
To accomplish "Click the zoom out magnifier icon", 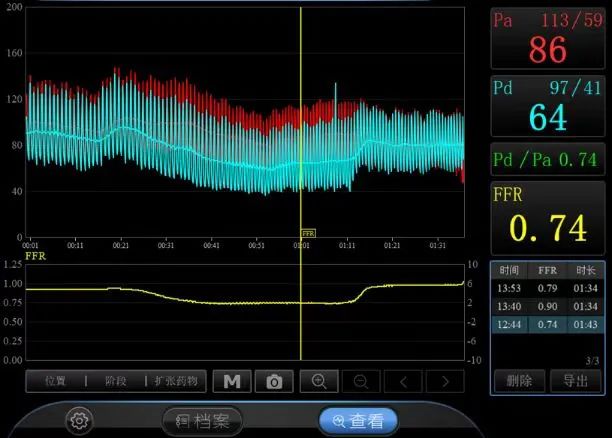I will (361, 381).
